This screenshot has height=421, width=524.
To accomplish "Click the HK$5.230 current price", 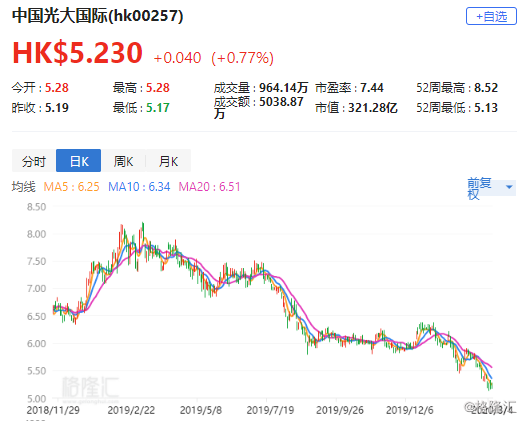I will point(78,52).
